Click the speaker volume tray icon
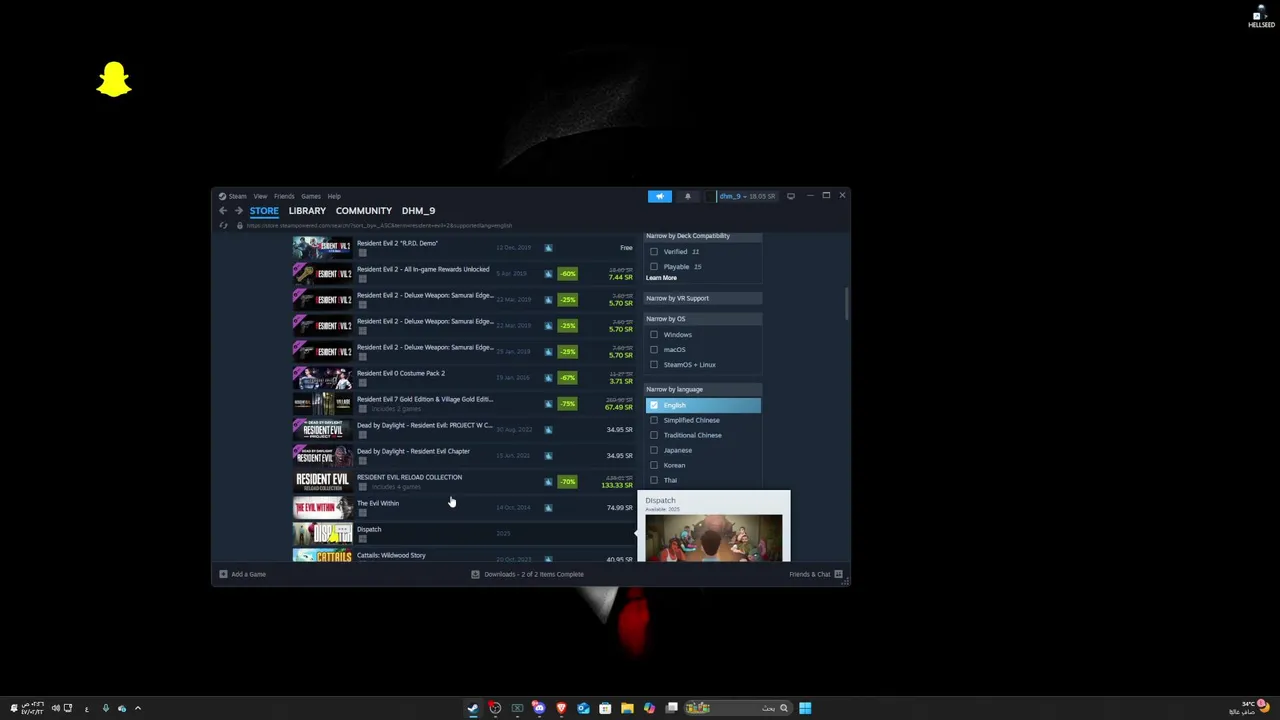Image resolution: width=1280 pixels, height=720 pixels. (x=55, y=708)
